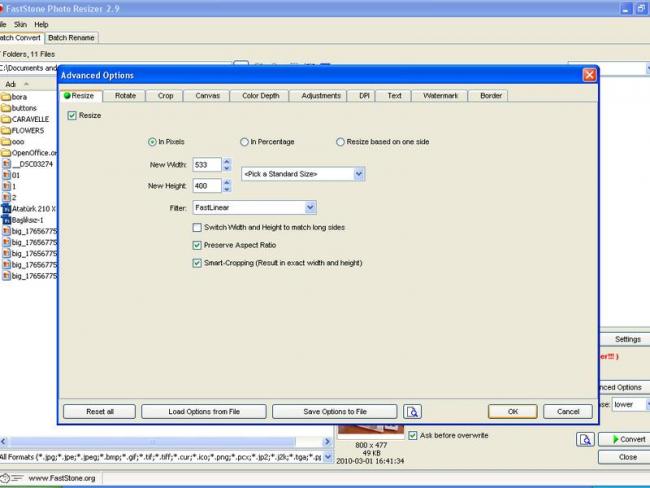Click the file list scroll right arrow
This screenshot has width=650, height=488.
click(x=327, y=442)
